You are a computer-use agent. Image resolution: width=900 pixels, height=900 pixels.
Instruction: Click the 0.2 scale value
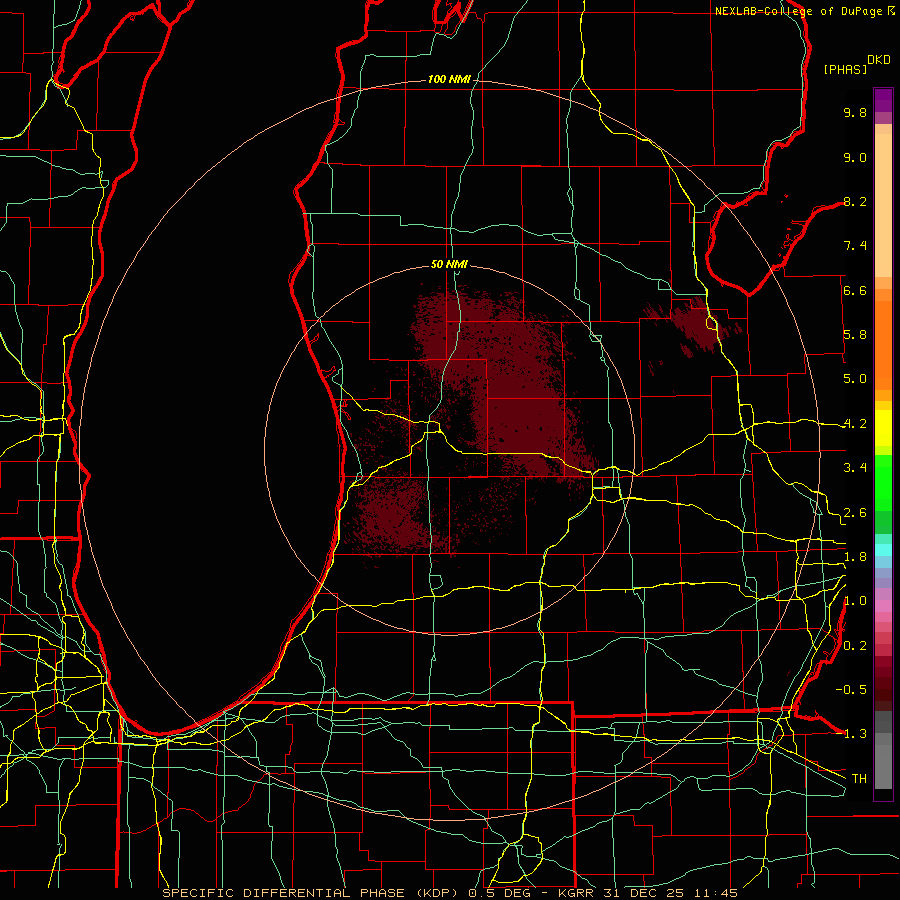click(855, 646)
